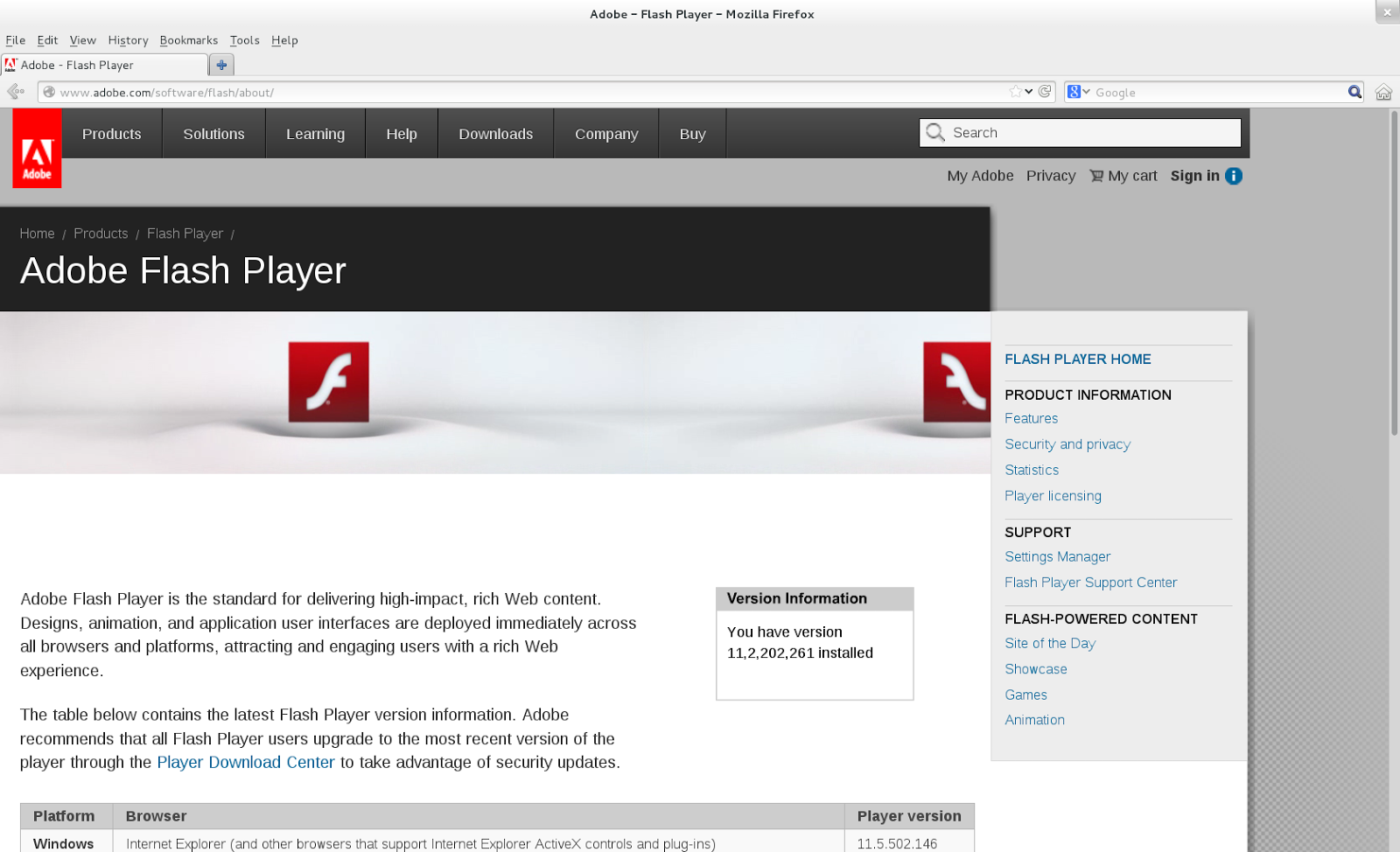Open the URL history dropdown arrow

click(1029, 92)
